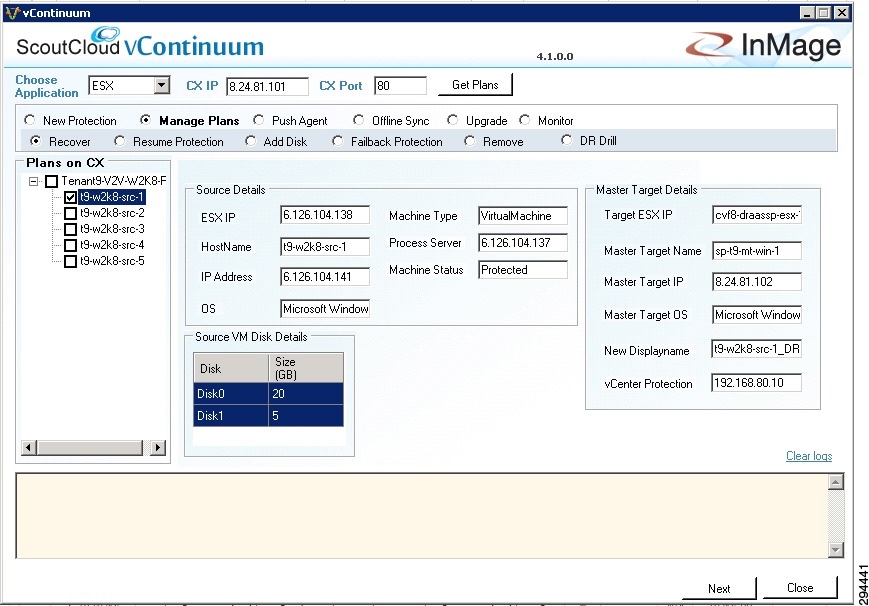Click the vCenter Protection field
869x606 pixels.
[x=756, y=383]
